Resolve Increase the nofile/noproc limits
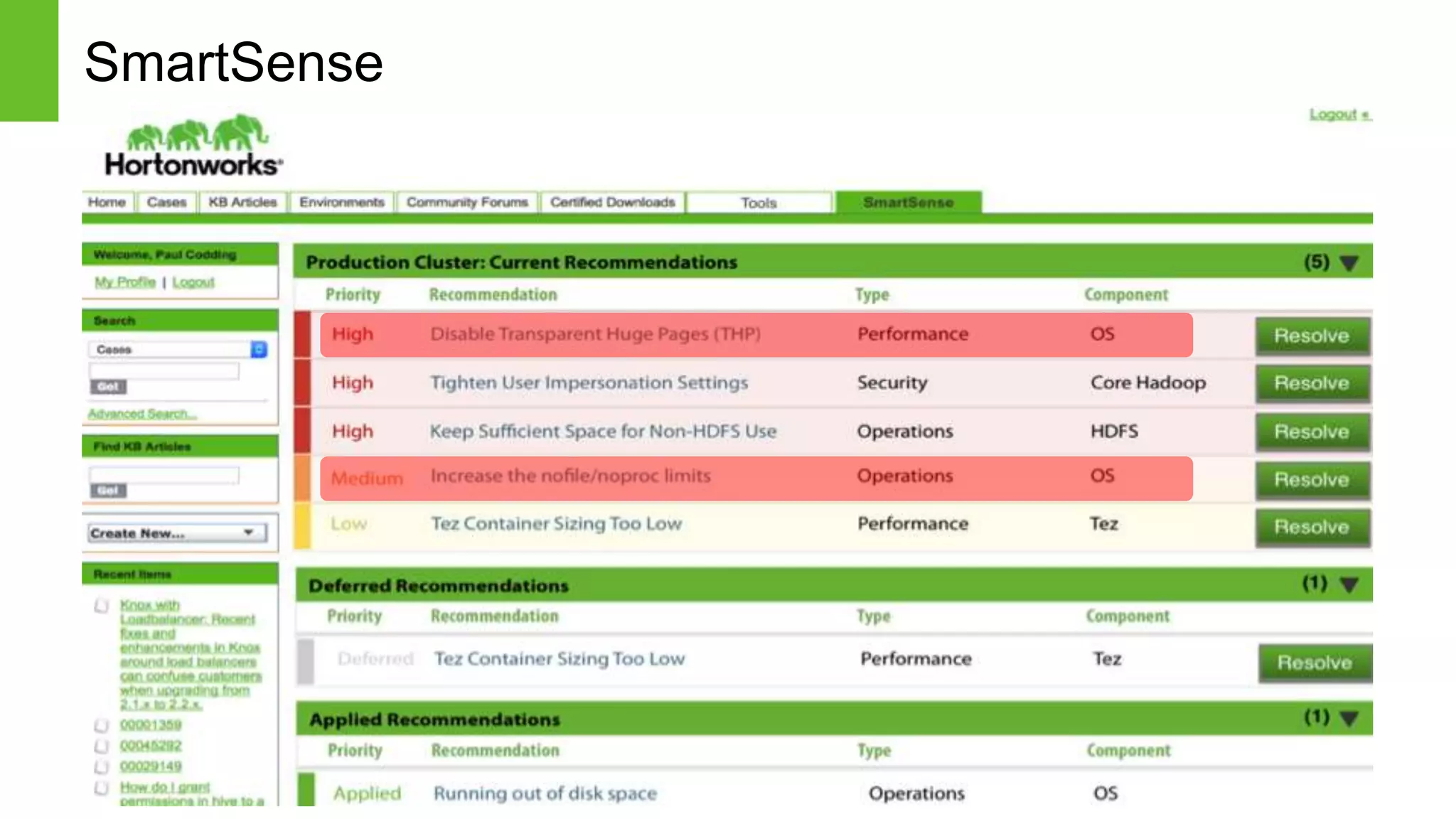 (1312, 480)
